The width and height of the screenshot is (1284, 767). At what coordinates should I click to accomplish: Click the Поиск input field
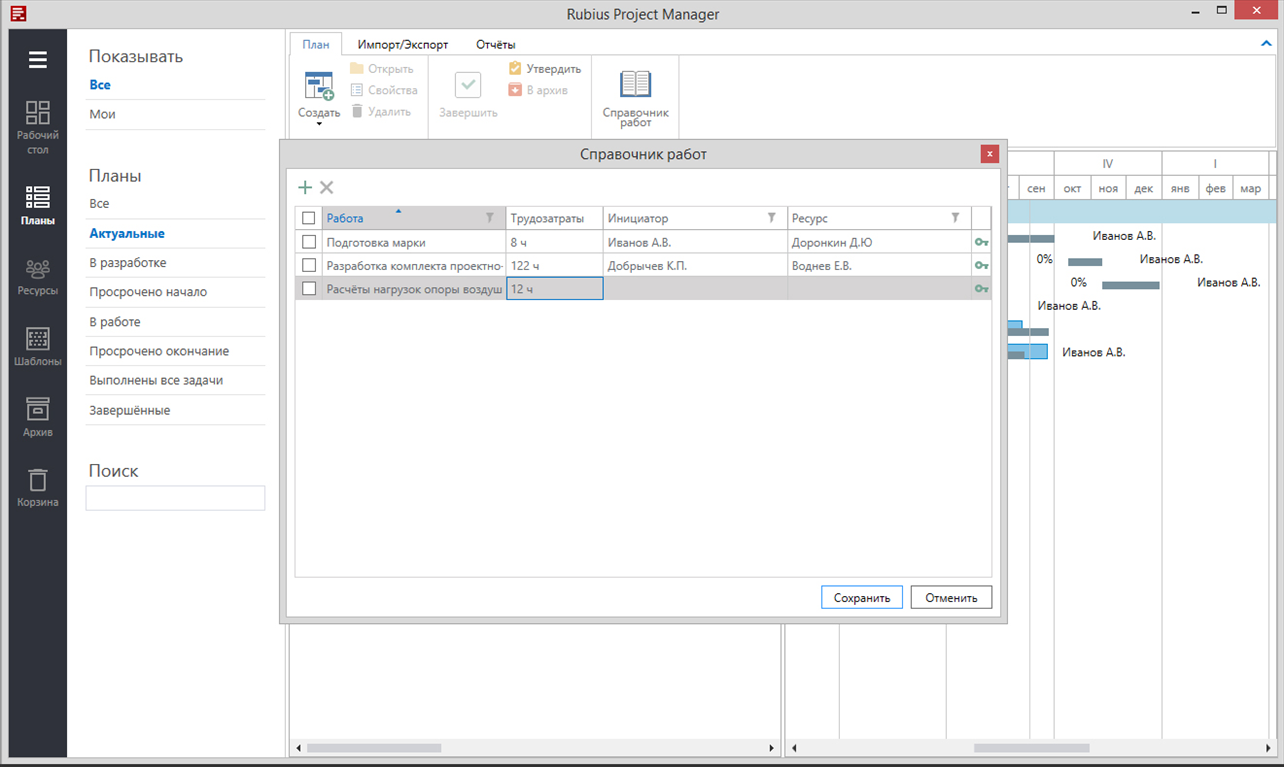[175, 498]
